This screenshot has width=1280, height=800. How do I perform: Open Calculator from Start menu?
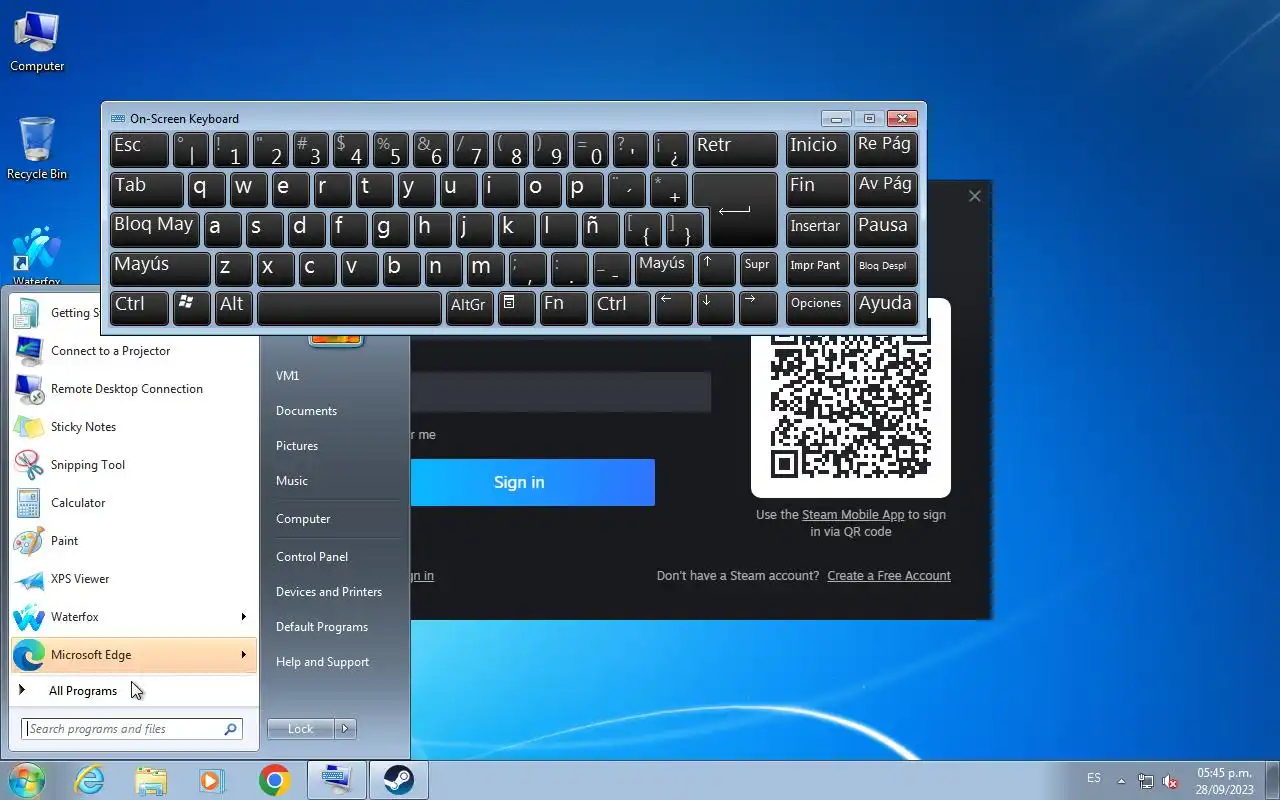click(134, 503)
